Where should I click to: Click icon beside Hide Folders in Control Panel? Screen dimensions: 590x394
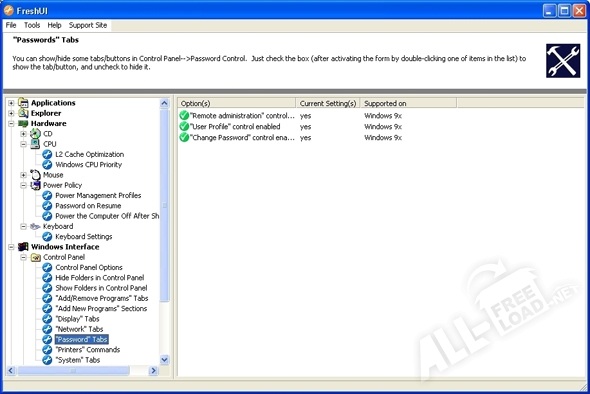tap(47, 278)
